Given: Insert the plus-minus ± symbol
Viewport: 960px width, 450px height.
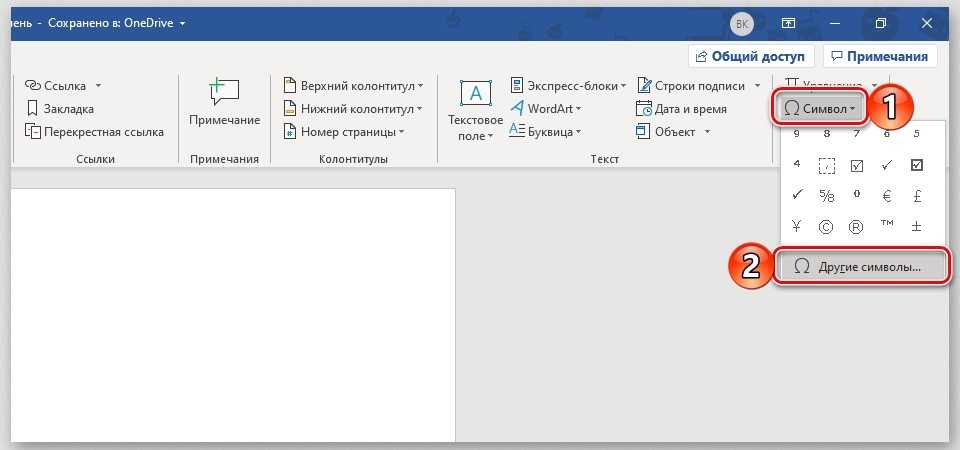Looking at the screenshot, I should coord(917,226).
